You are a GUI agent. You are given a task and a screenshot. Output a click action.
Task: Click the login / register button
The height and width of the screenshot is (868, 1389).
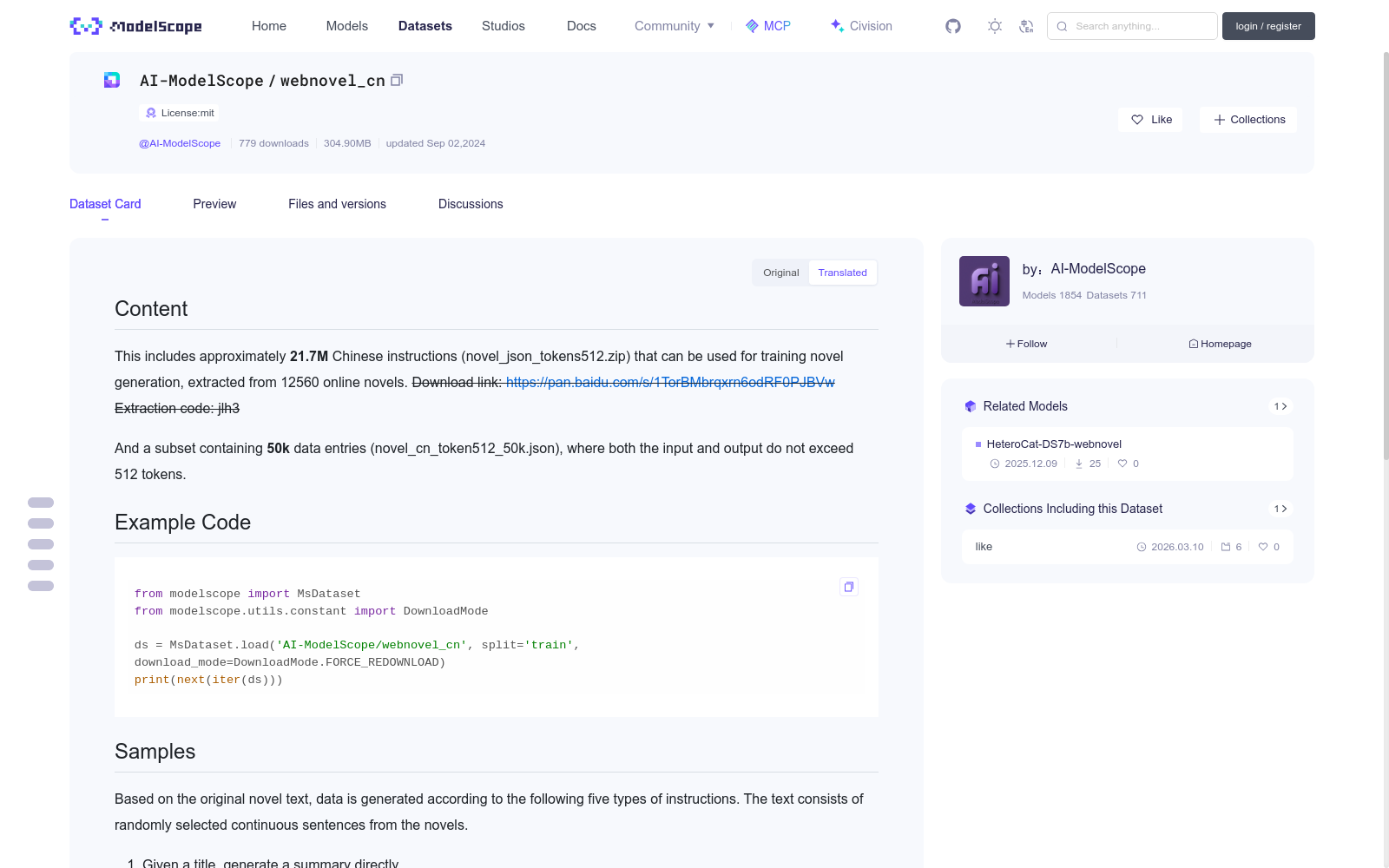[1268, 26]
